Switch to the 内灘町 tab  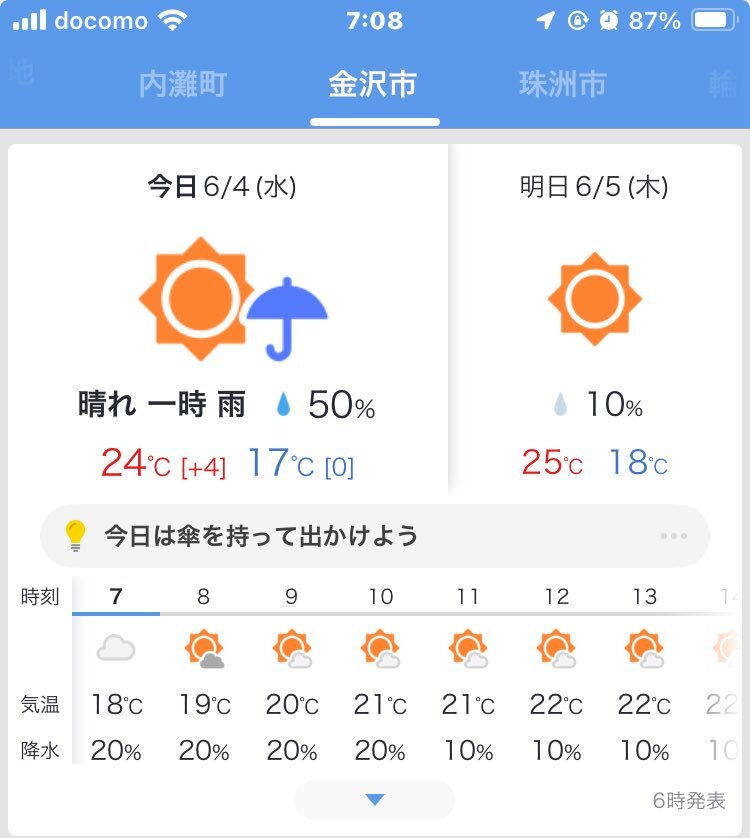coord(183,84)
